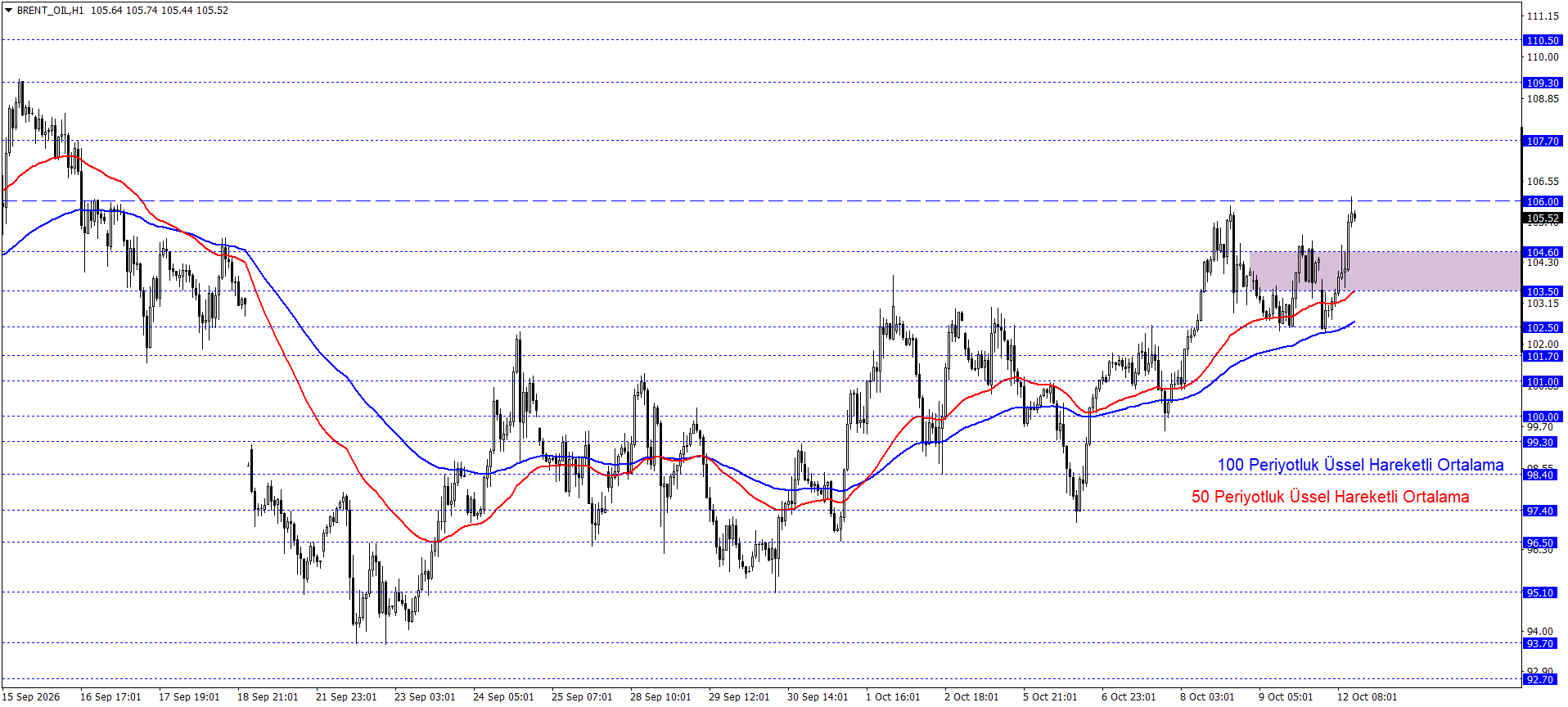Image resolution: width=1568 pixels, height=707 pixels.
Task: Select the 109.30 price level tag
Action: click(1543, 83)
